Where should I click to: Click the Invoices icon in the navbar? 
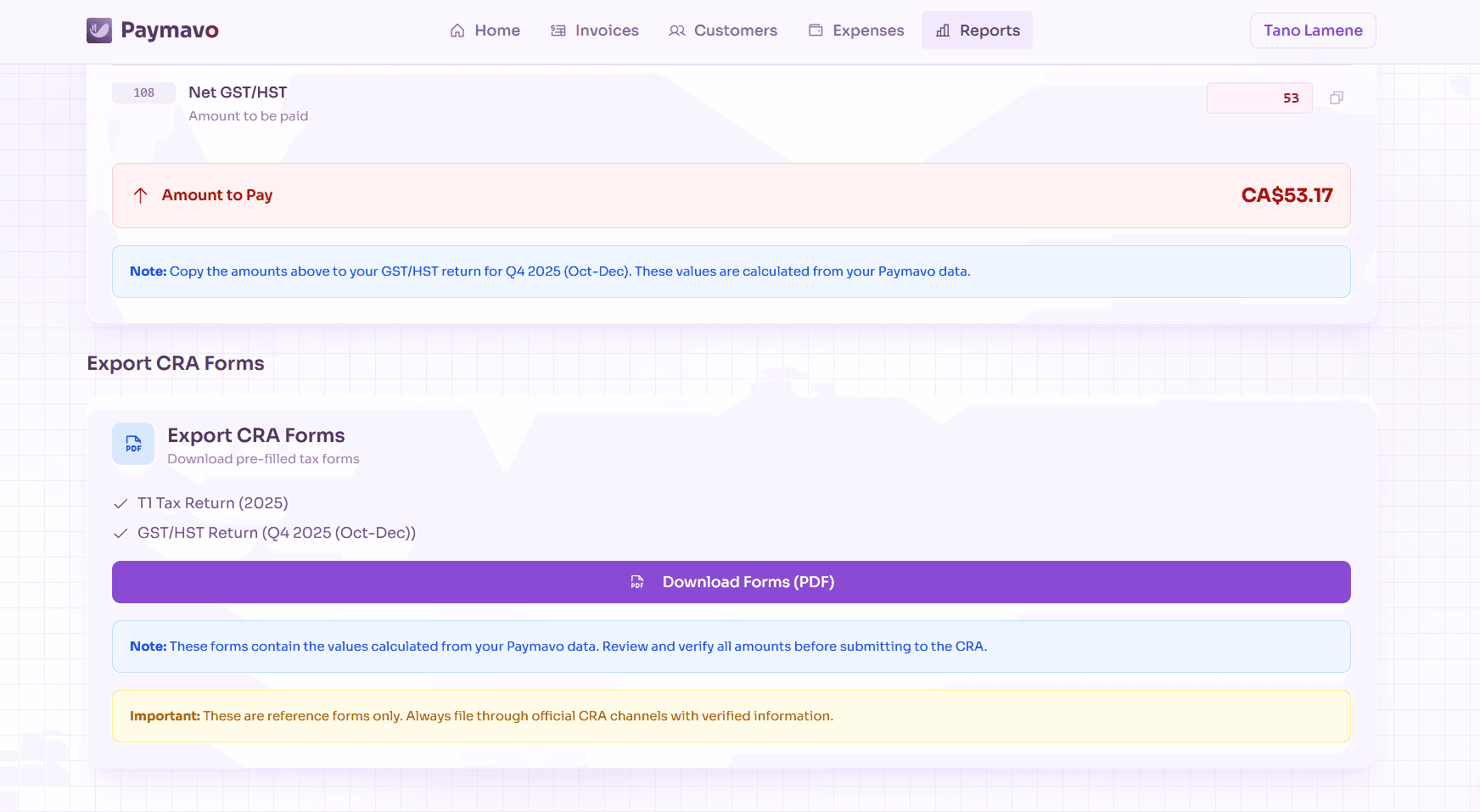click(557, 30)
